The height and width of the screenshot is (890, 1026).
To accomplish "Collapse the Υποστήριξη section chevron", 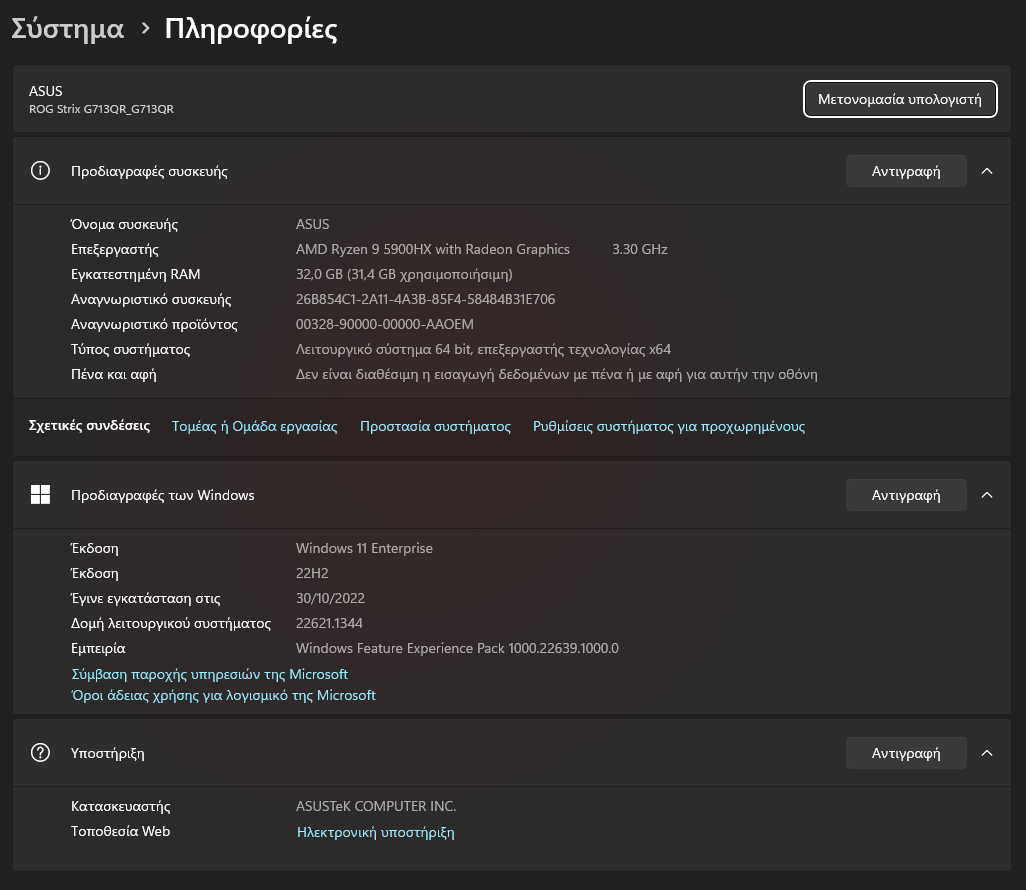I will pyautogui.click(x=987, y=753).
